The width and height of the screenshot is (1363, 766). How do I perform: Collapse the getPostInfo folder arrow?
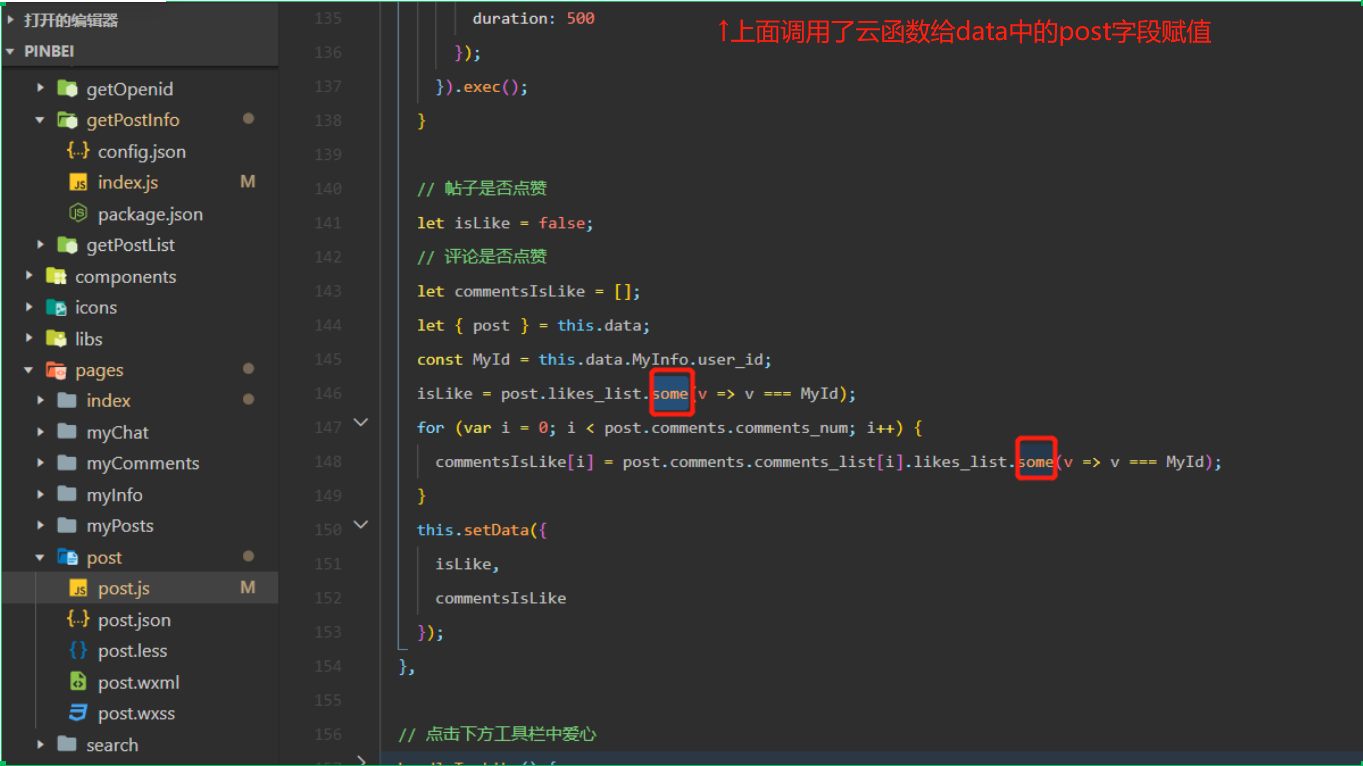(41, 120)
